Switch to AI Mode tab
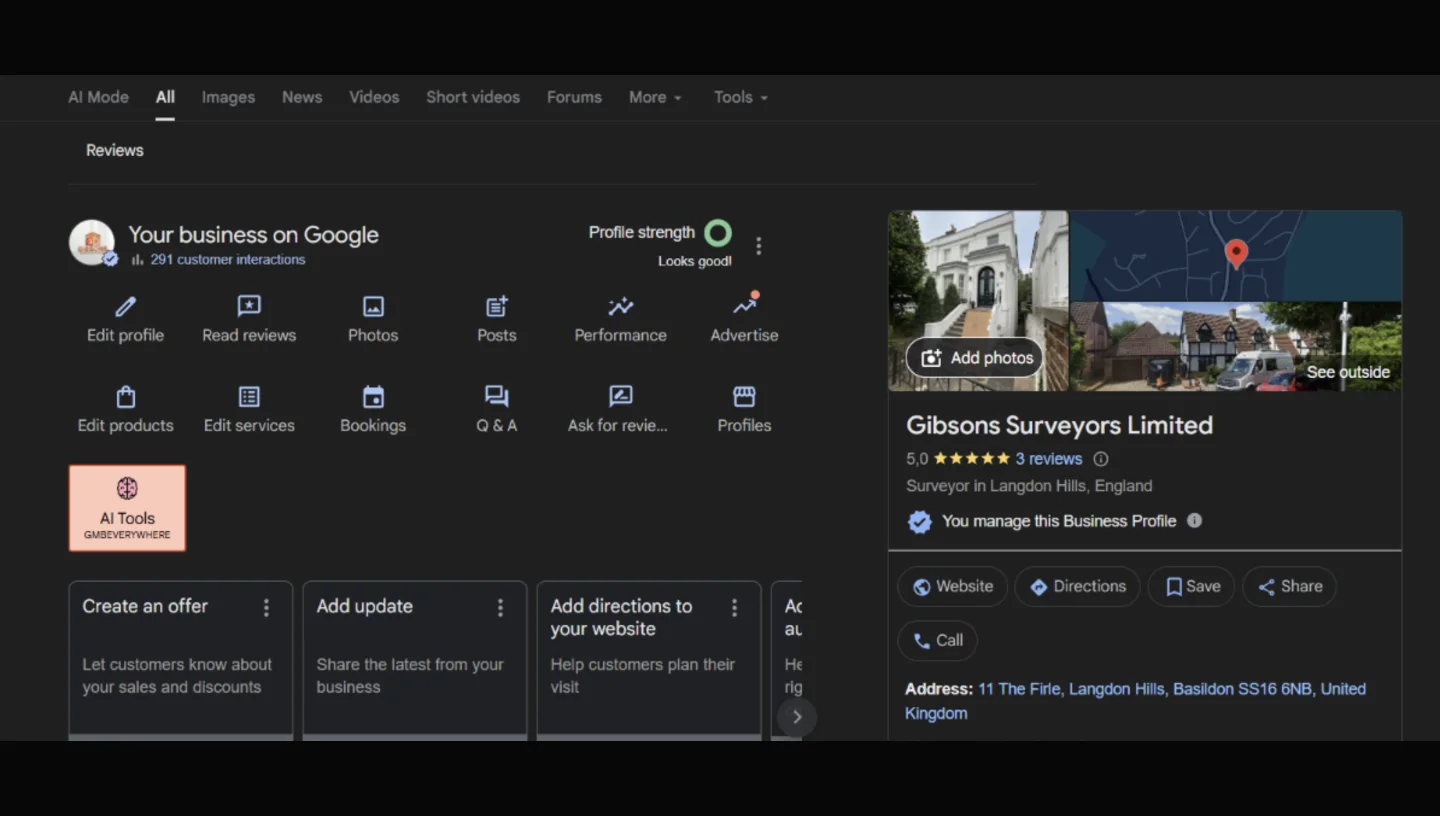Image resolution: width=1440 pixels, height=816 pixels. [98, 97]
